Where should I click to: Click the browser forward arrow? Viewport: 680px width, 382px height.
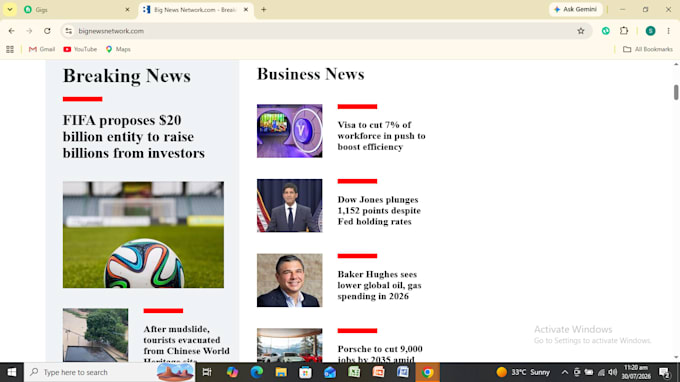coord(29,31)
